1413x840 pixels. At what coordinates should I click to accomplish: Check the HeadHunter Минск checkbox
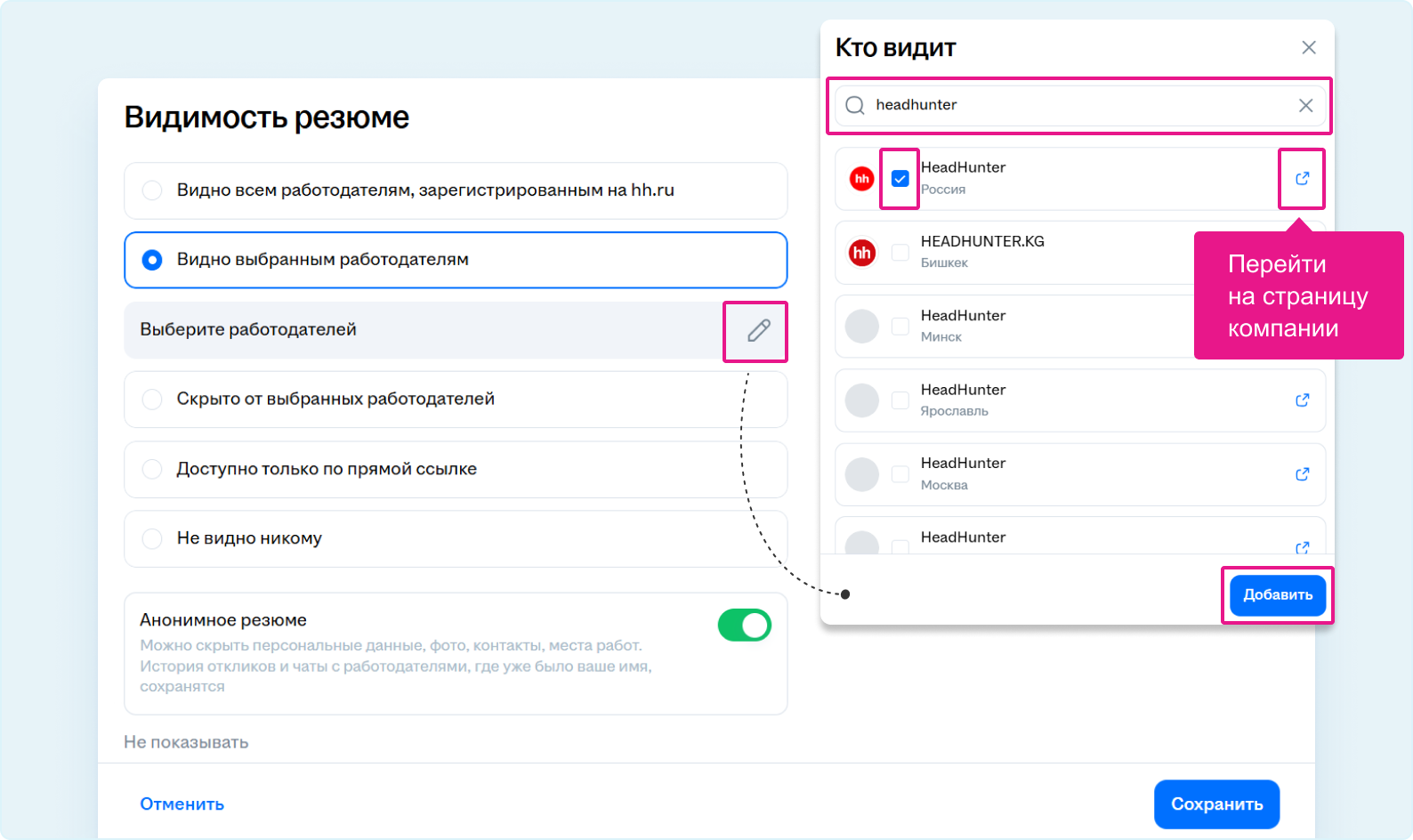900,327
